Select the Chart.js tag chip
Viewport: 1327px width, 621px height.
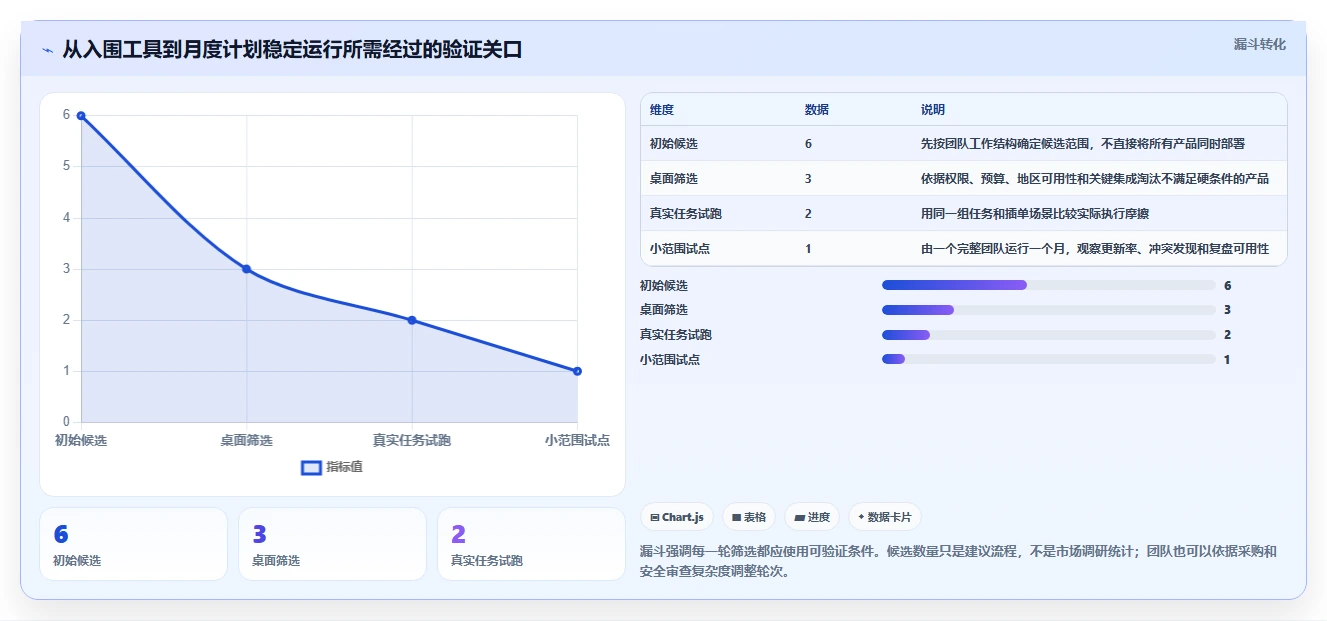[x=677, y=517]
